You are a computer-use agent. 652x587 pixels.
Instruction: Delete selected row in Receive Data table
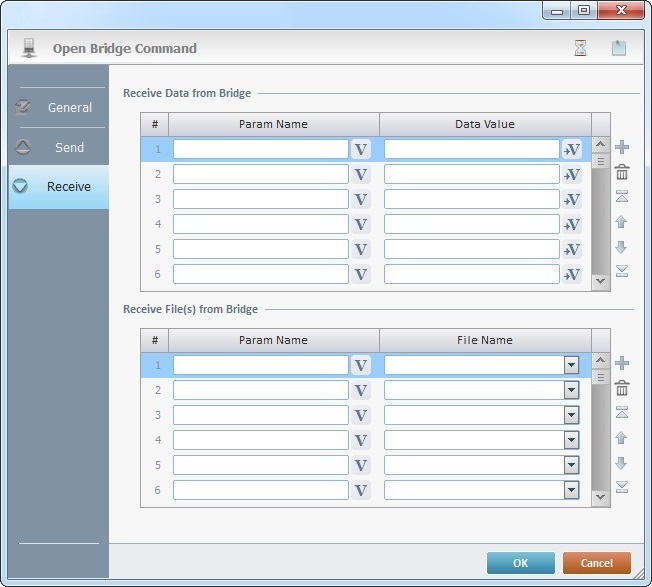click(x=622, y=172)
